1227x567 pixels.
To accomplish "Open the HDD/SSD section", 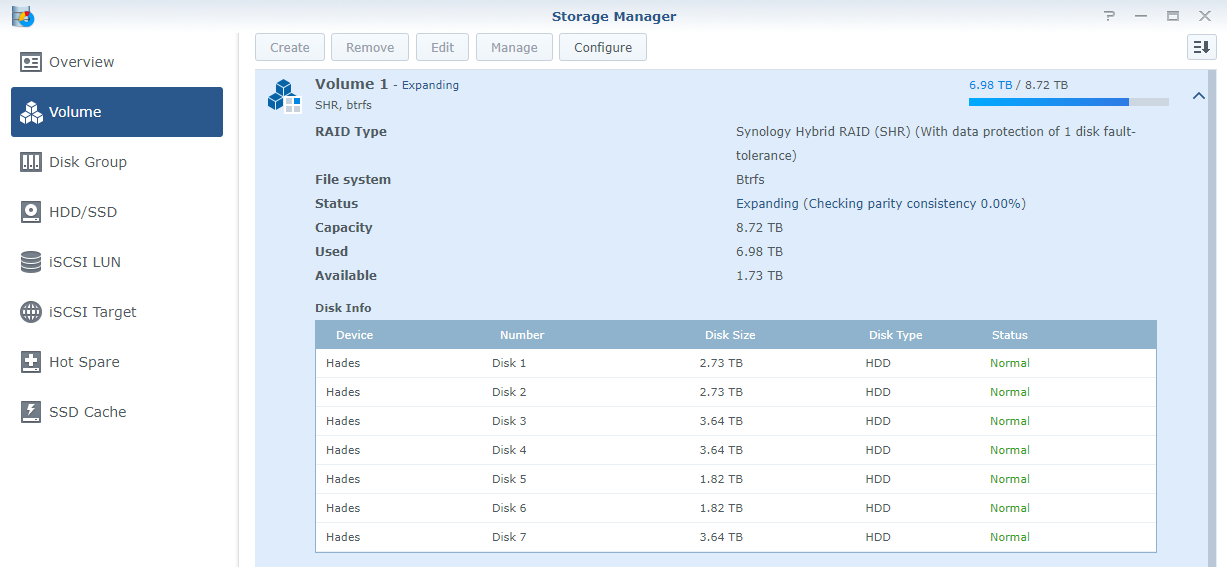I will pos(117,212).
